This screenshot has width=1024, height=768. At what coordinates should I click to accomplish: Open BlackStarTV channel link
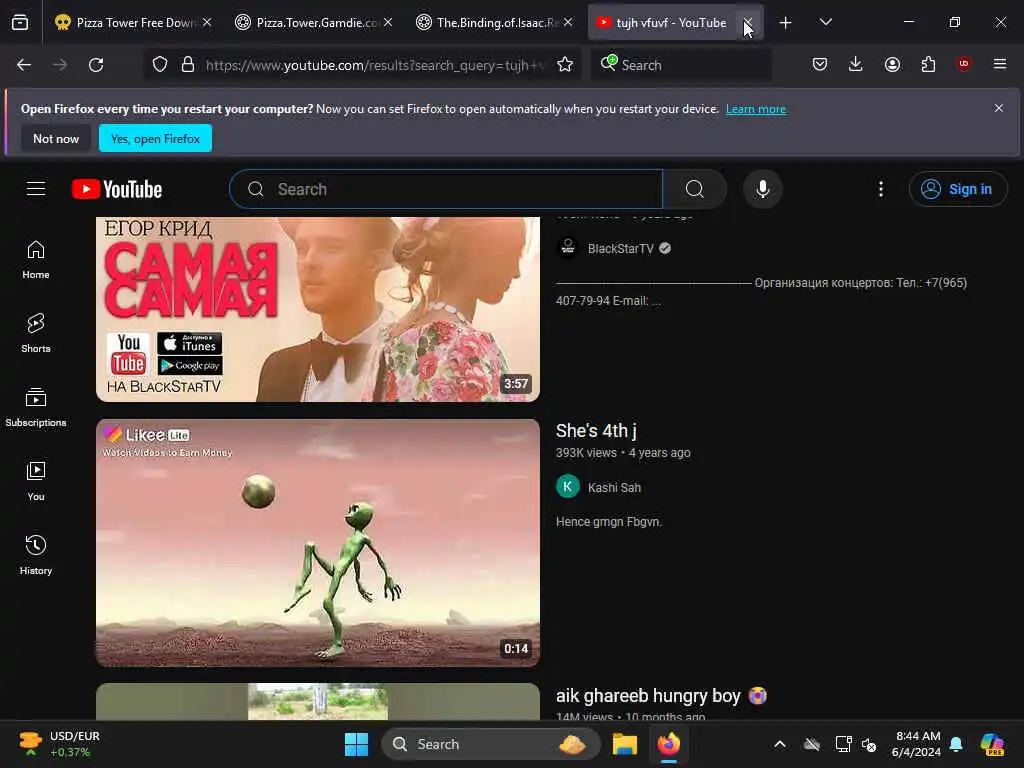tap(620, 249)
